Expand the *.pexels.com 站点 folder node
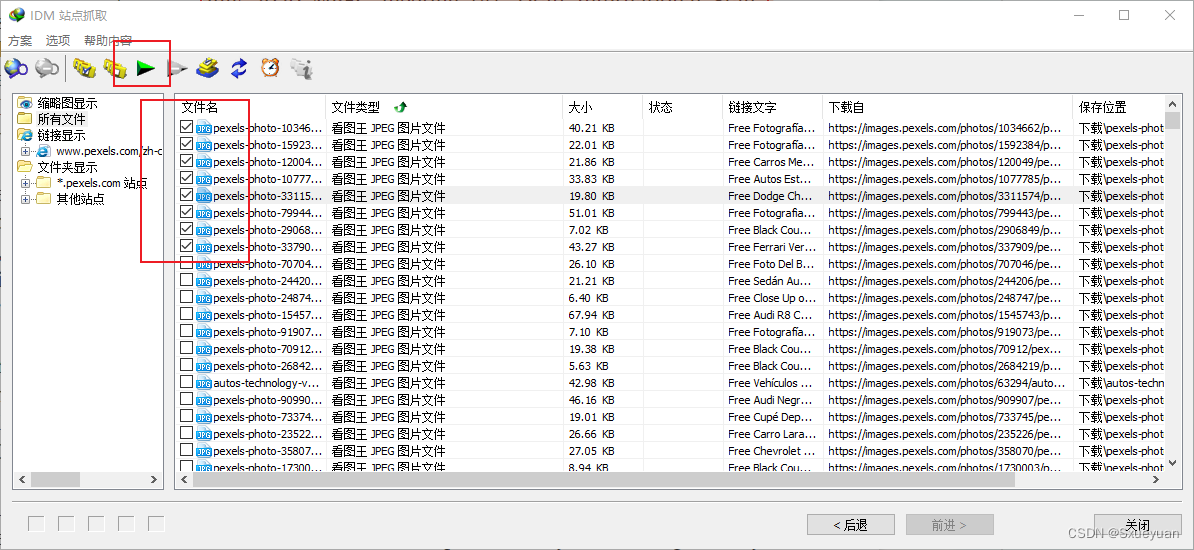The height and width of the screenshot is (550, 1194). [x=26, y=183]
